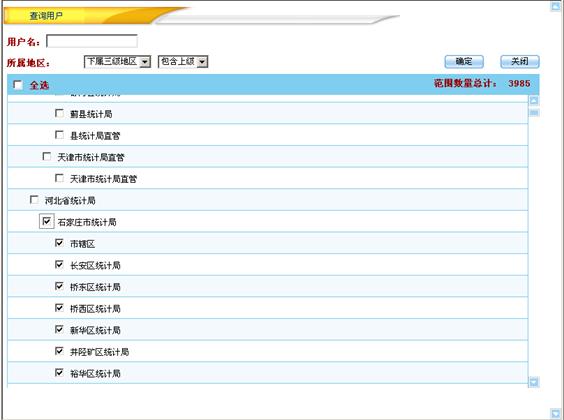The height and width of the screenshot is (420, 564).
Task: Select the 天津市统计局直管 parent row label
Action: pos(91,157)
